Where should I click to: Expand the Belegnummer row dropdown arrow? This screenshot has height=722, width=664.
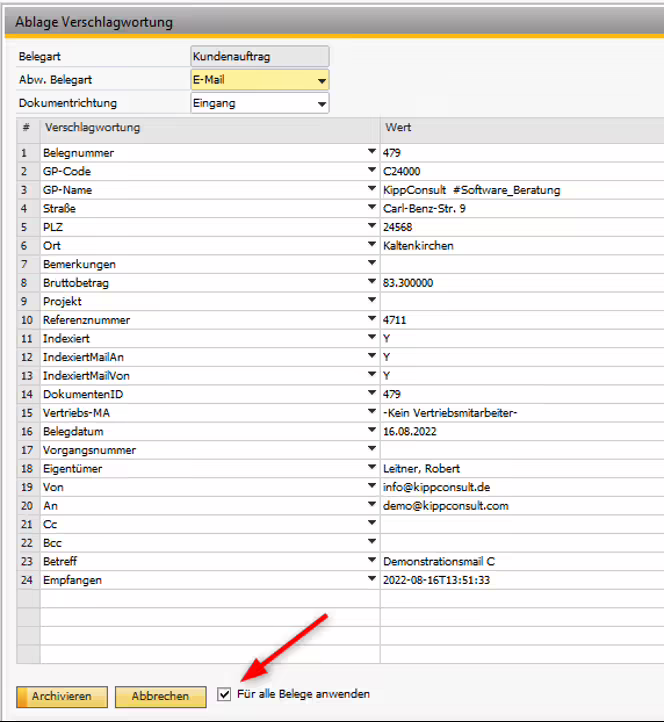[x=372, y=153]
